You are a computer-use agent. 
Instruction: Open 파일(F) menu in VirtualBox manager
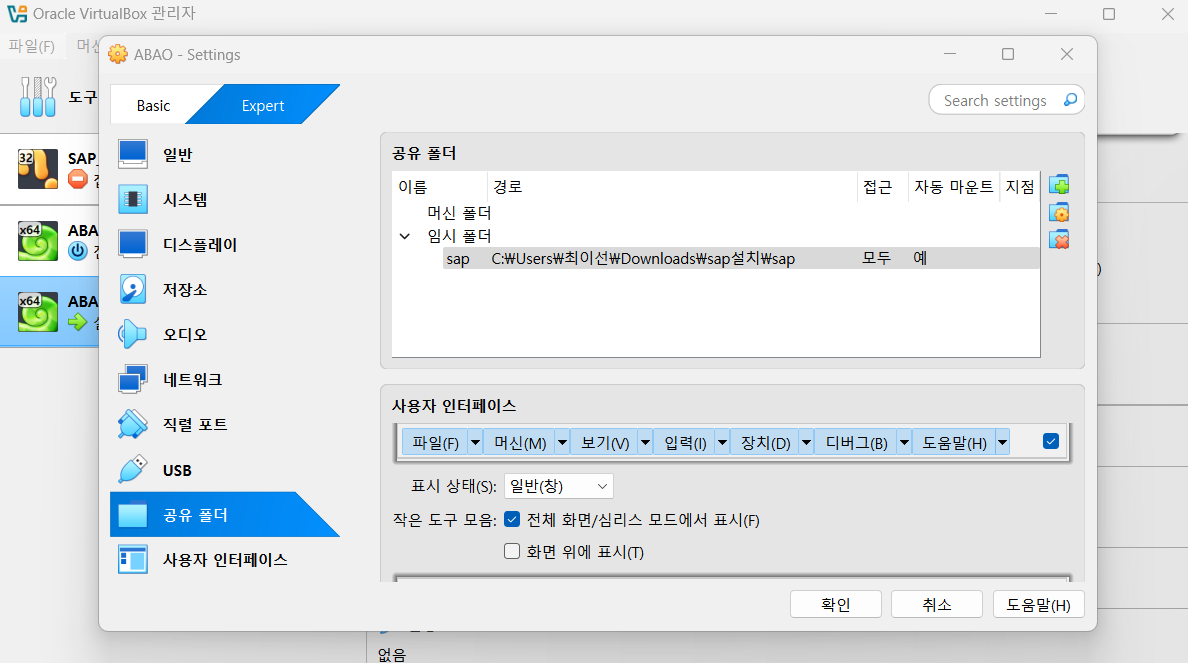coord(32,46)
